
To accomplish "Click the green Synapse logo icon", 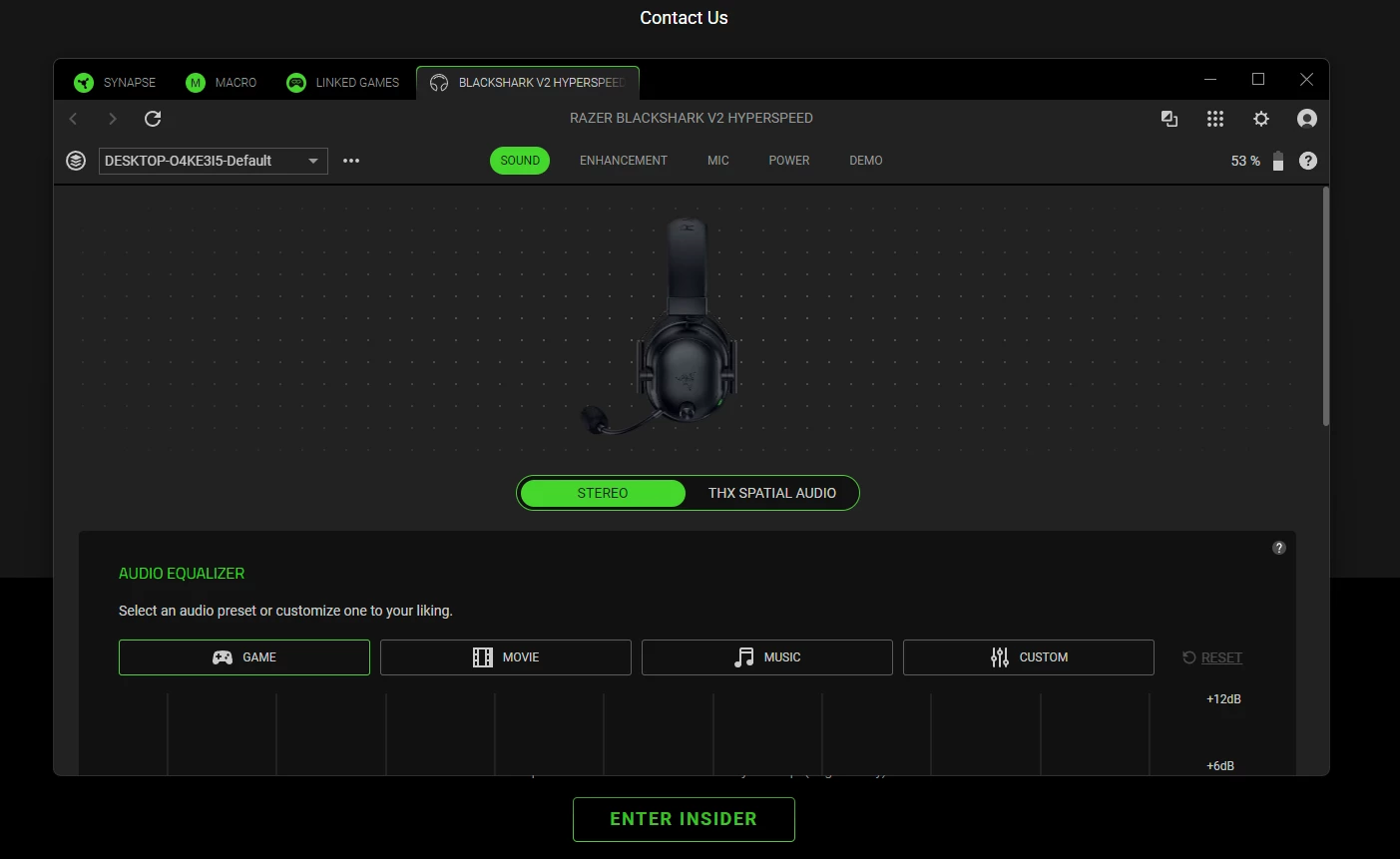I will tap(84, 83).
